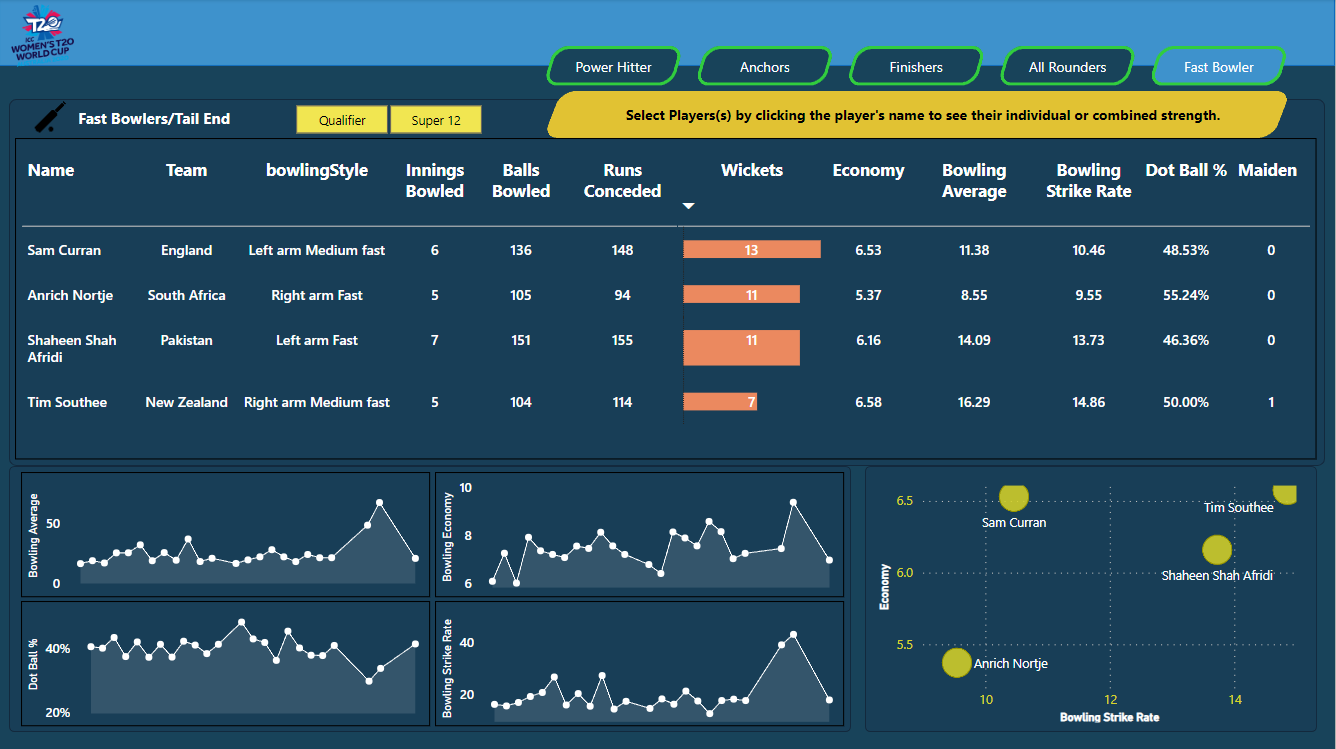Click Sam Curran bubble in scatter chart
1336x749 pixels.
click(1014, 496)
